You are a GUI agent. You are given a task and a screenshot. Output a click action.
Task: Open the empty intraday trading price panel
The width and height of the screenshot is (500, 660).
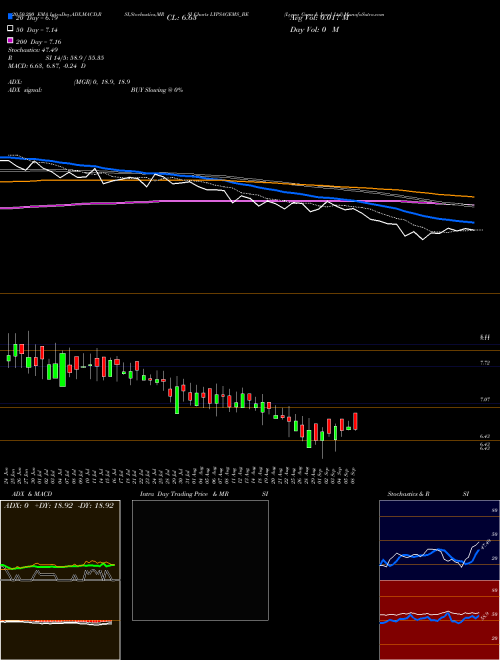coord(200,560)
